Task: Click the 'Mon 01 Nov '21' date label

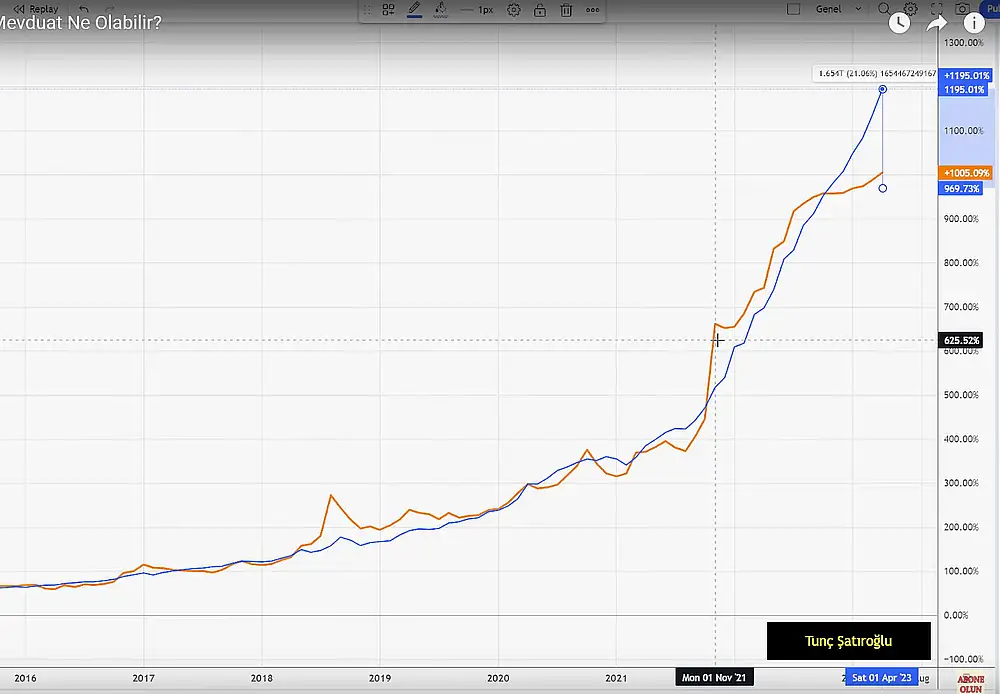Action: (714, 677)
